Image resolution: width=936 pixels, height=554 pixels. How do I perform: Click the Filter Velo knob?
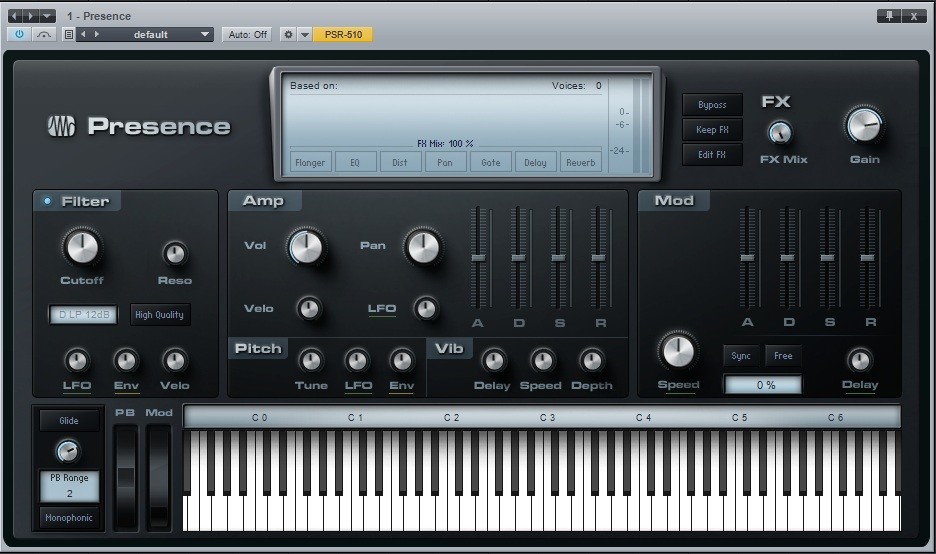point(175,360)
